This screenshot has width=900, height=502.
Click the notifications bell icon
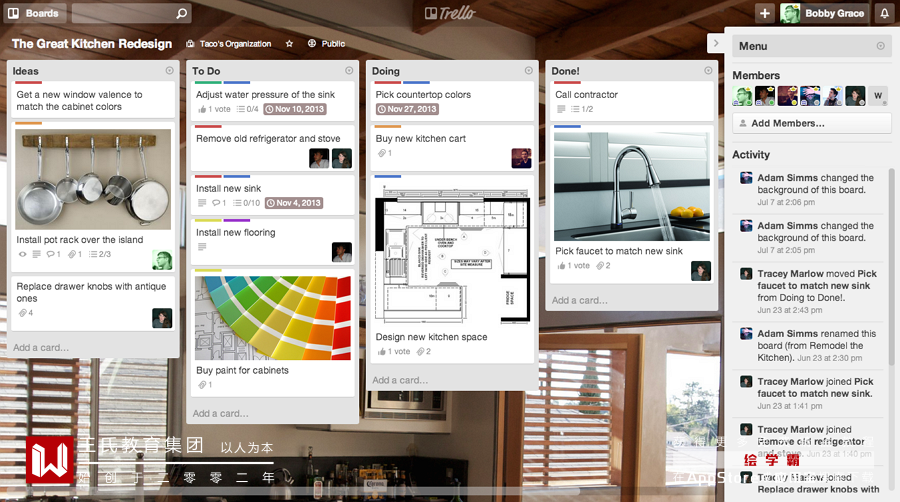click(885, 13)
